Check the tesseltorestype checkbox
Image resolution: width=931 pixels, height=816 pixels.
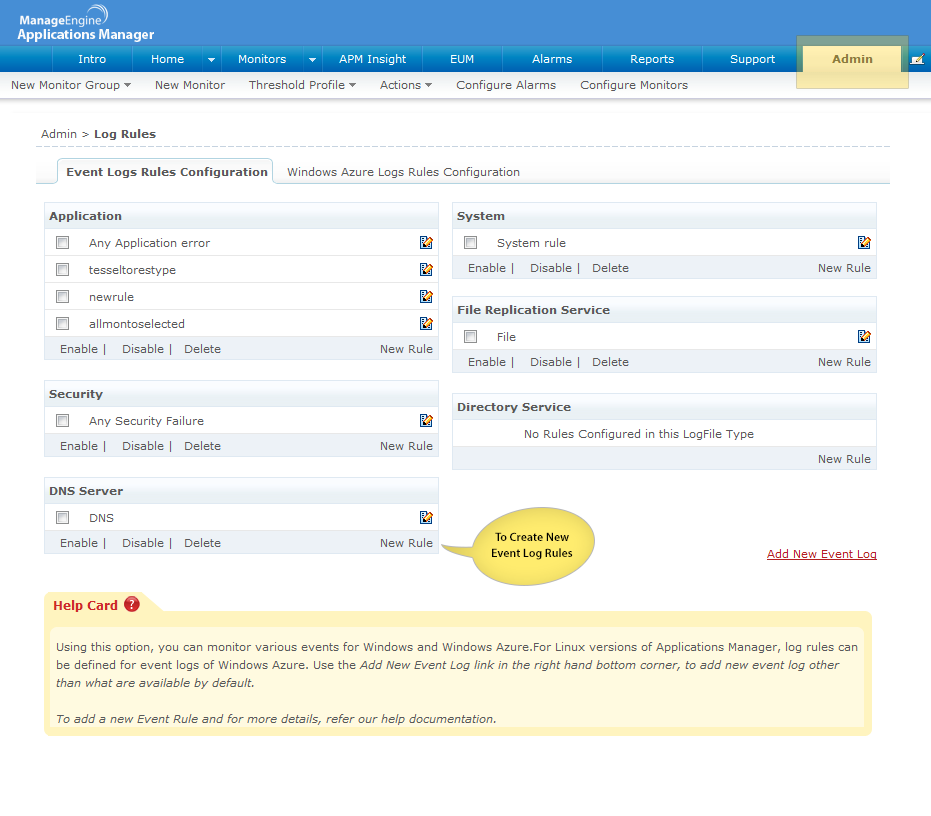62,270
